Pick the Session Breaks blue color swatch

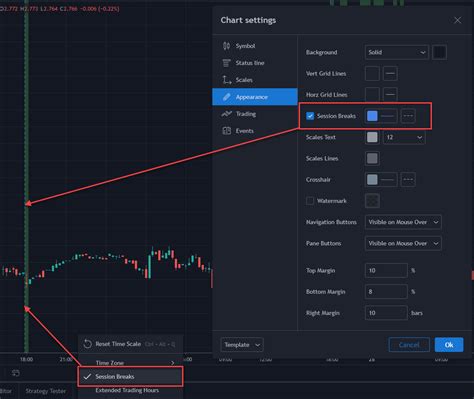(x=372, y=116)
